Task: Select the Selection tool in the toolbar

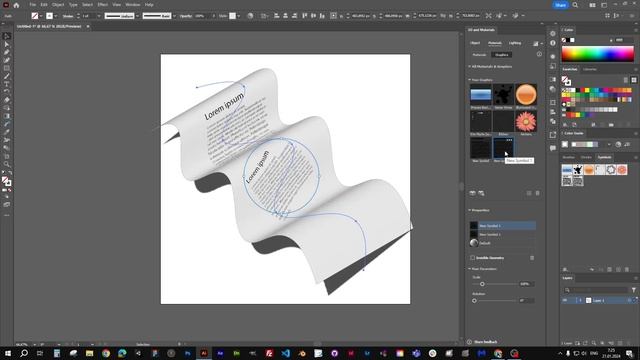Action: pyautogui.click(x=7, y=36)
